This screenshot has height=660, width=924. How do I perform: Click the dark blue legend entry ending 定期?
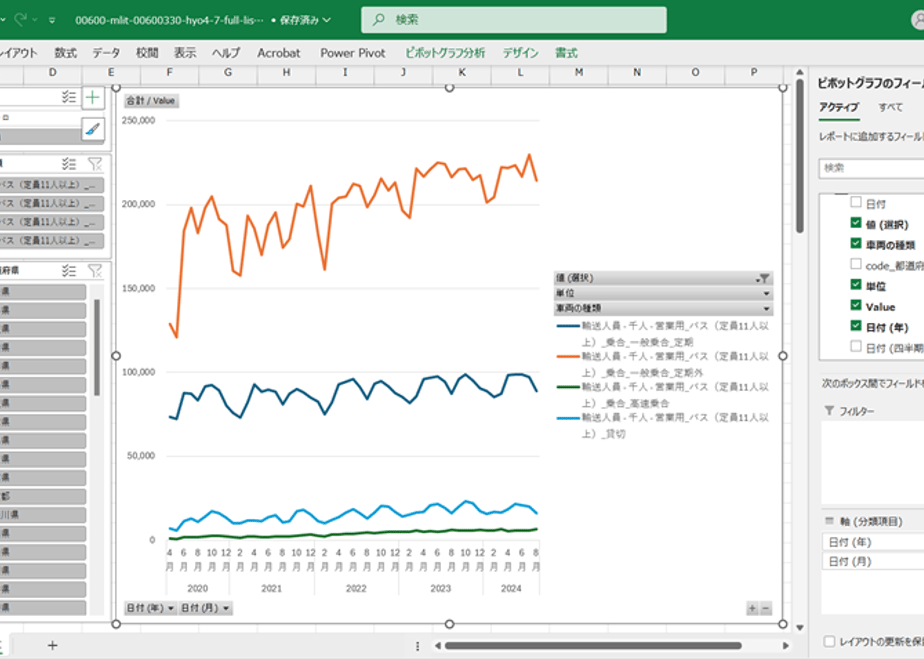click(663, 334)
